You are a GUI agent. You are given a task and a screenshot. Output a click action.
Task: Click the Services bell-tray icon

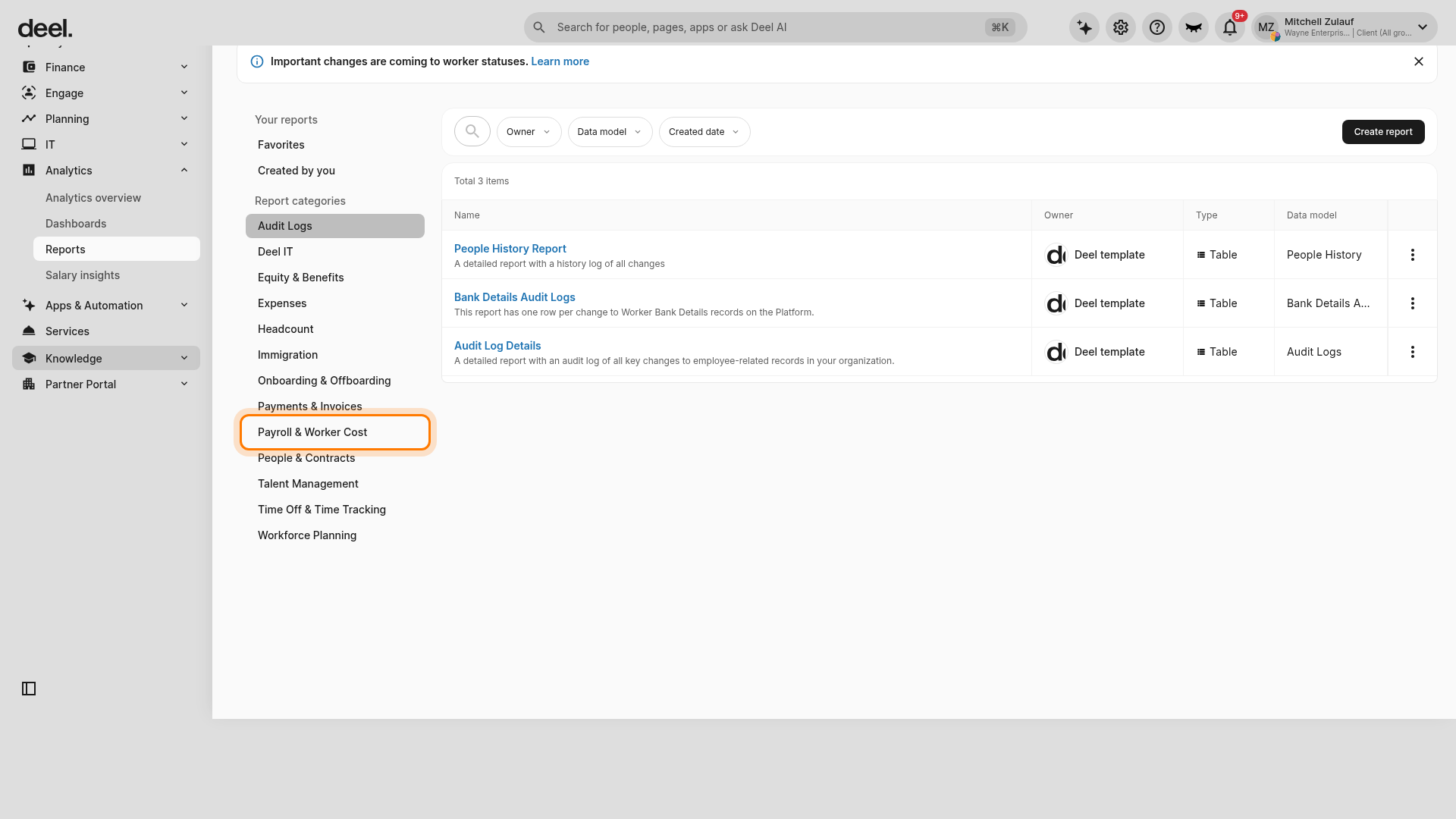29,331
